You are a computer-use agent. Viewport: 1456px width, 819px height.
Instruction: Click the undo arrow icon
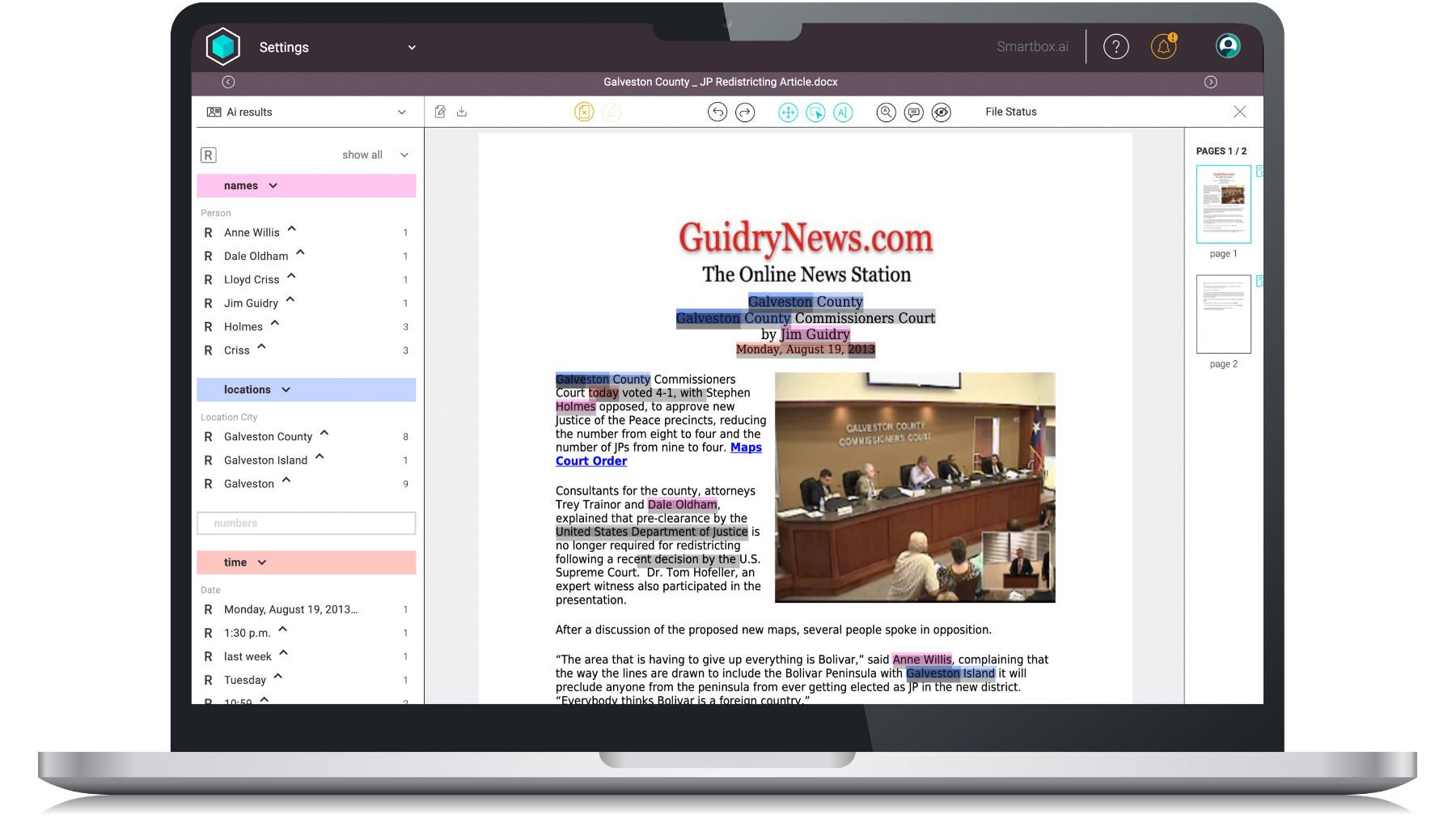717,112
